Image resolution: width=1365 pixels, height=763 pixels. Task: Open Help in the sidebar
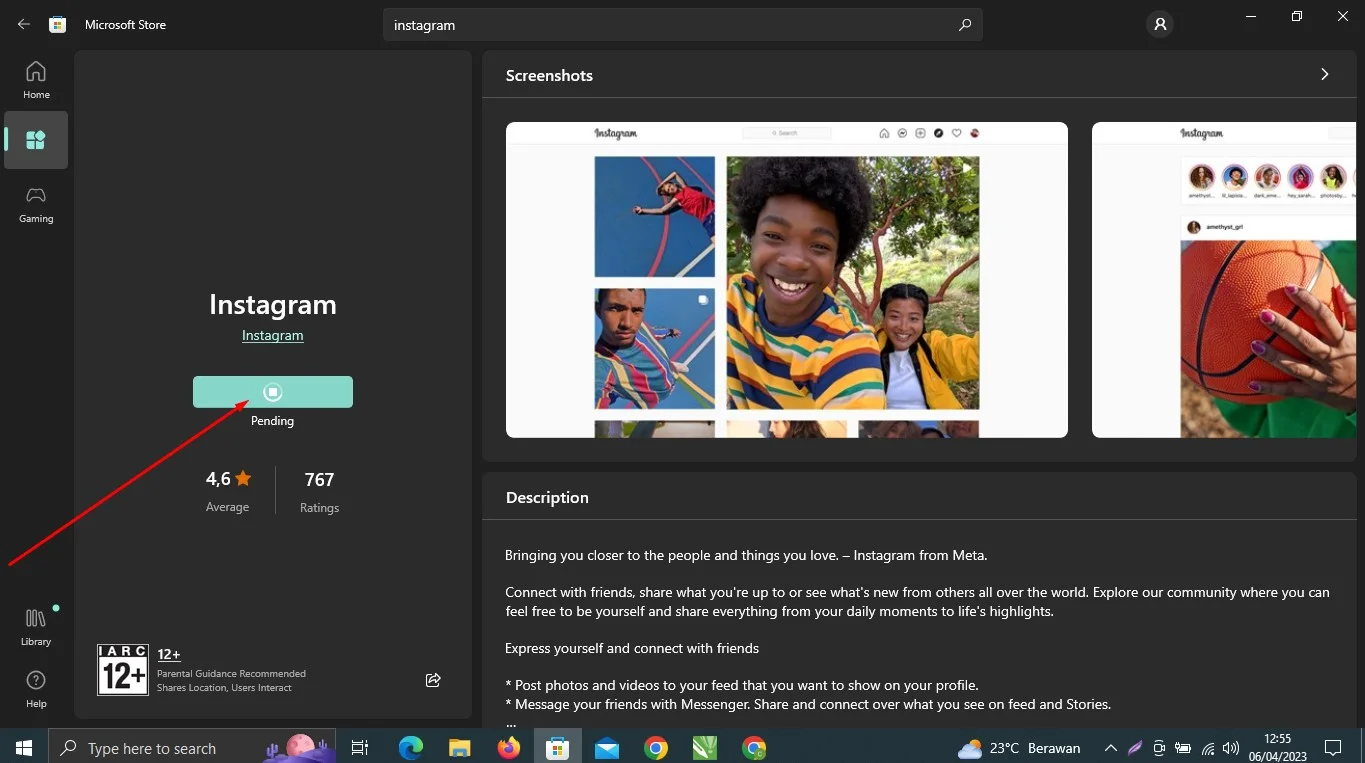[x=36, y=689]
